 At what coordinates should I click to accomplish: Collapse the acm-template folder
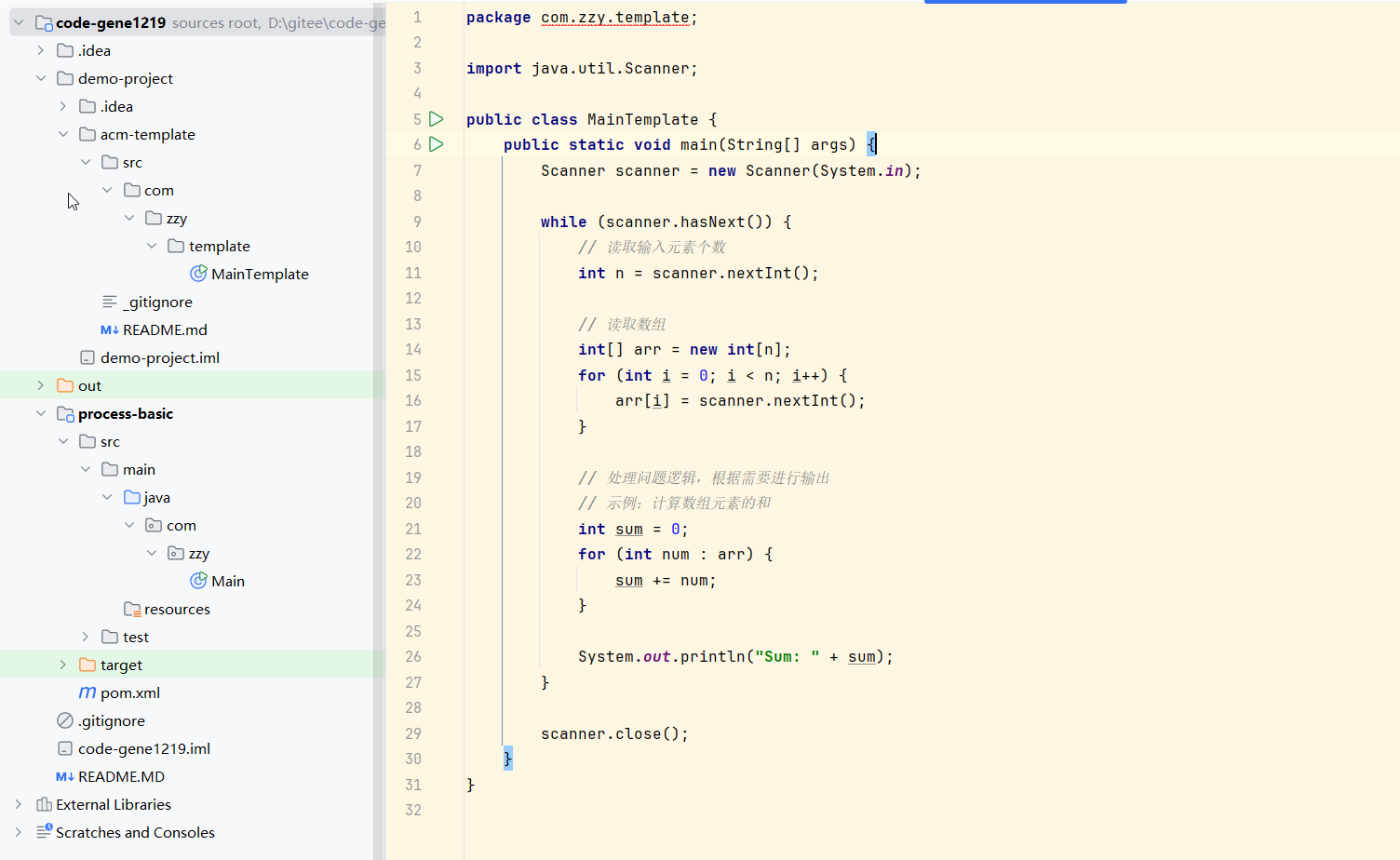[x=63, y=134]
